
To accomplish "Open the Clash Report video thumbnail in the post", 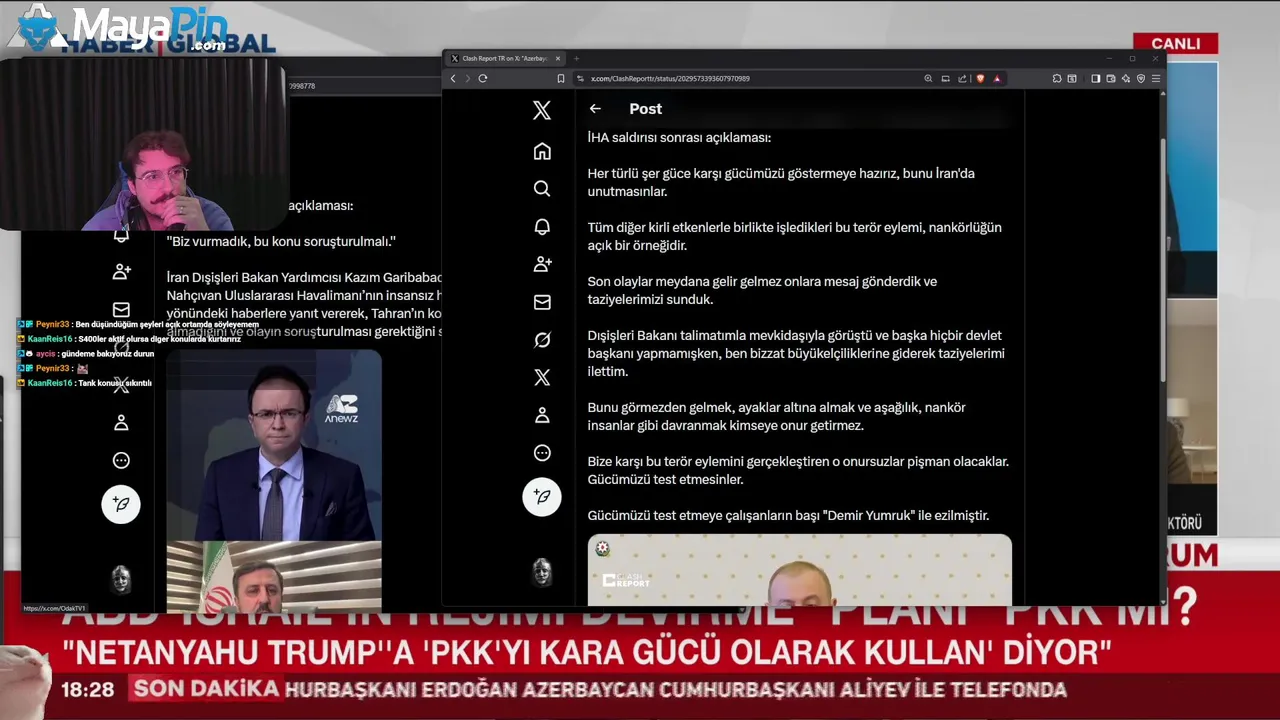I will [x=800, y=570].
